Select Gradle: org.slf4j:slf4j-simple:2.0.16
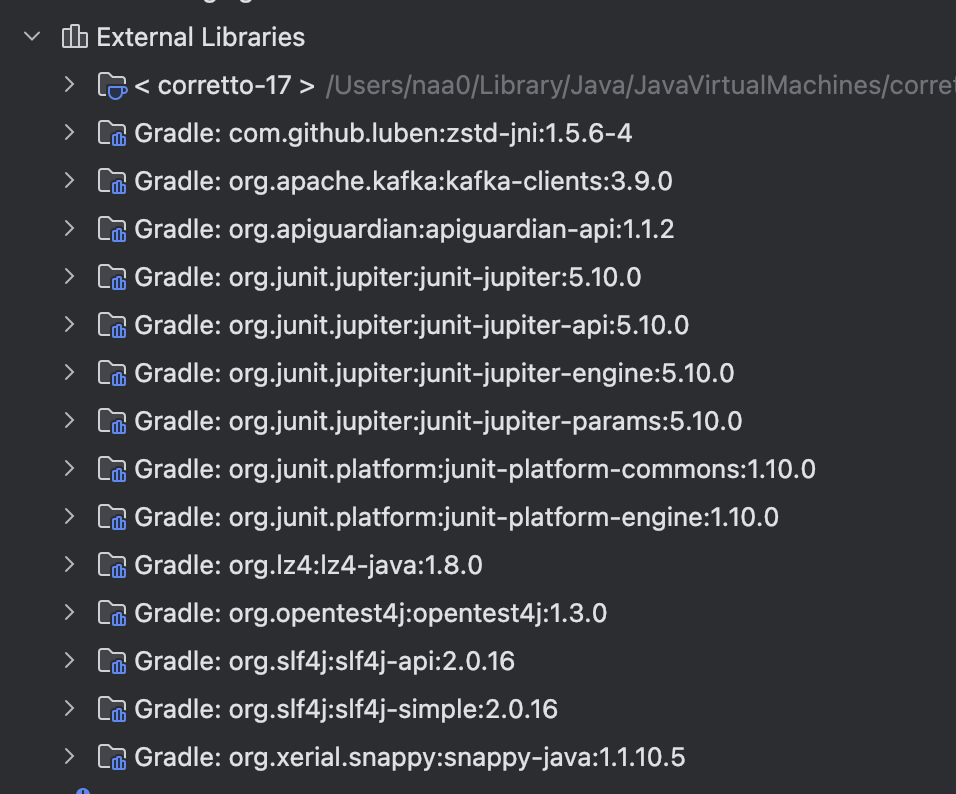Screen dimensions: 956x794 346,709
